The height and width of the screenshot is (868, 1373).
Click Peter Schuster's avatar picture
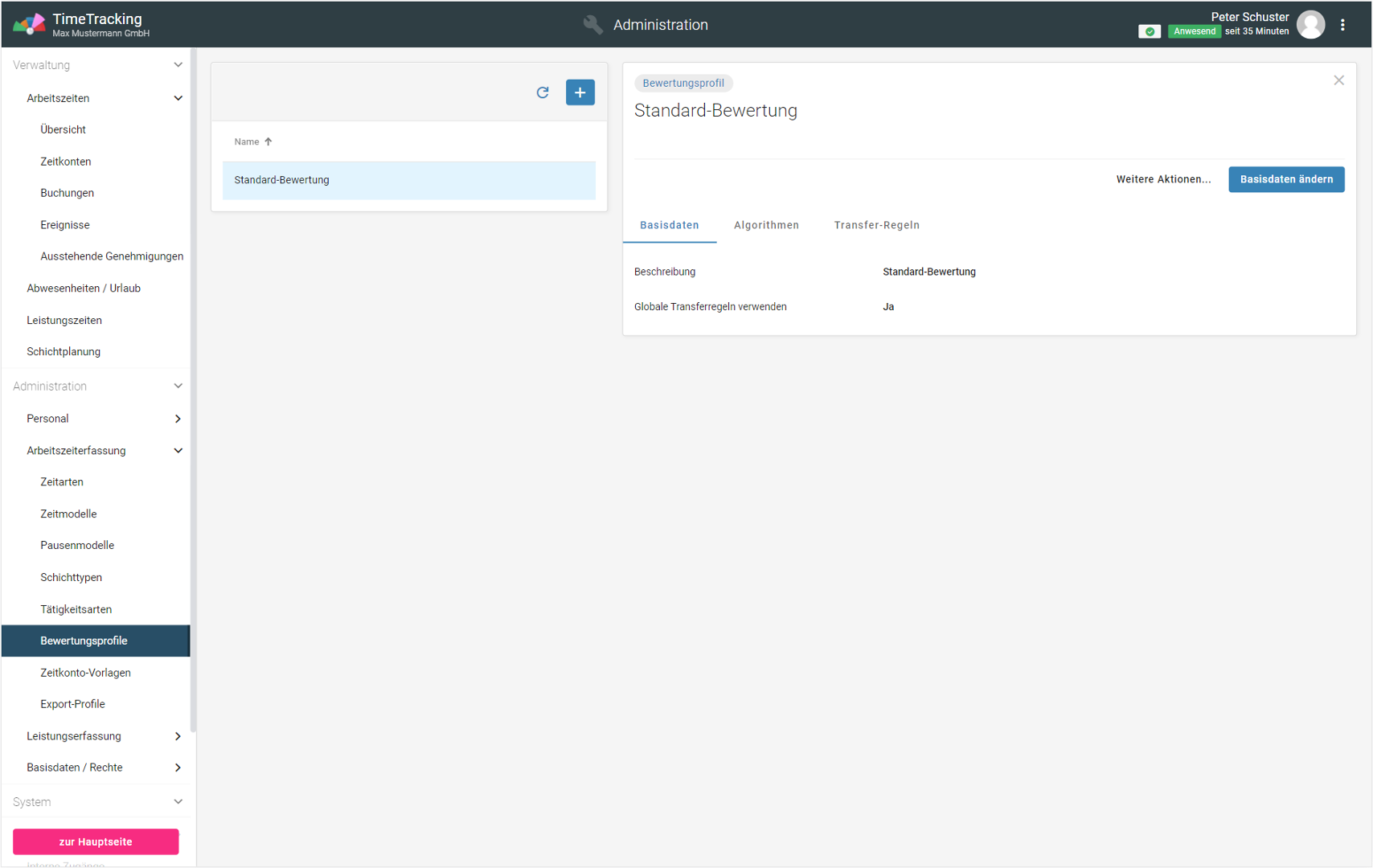[x=1310, y=25]
